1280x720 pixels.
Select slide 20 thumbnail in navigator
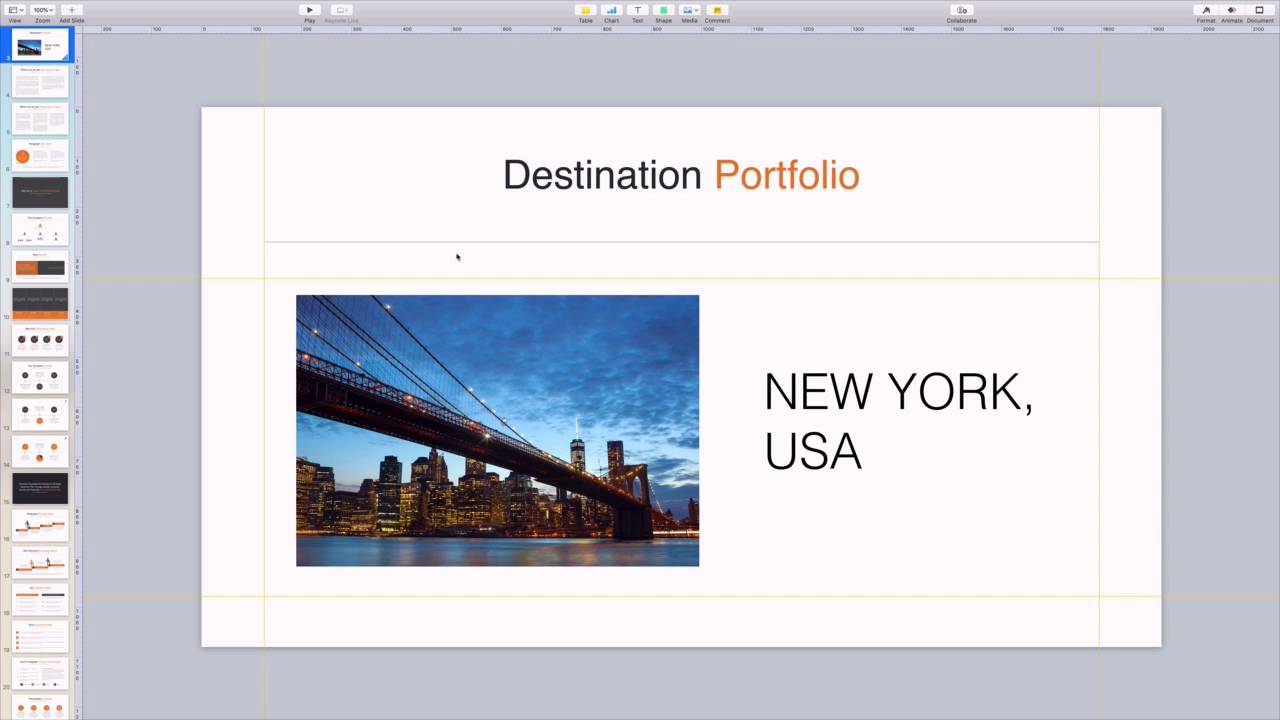point(40,674)
